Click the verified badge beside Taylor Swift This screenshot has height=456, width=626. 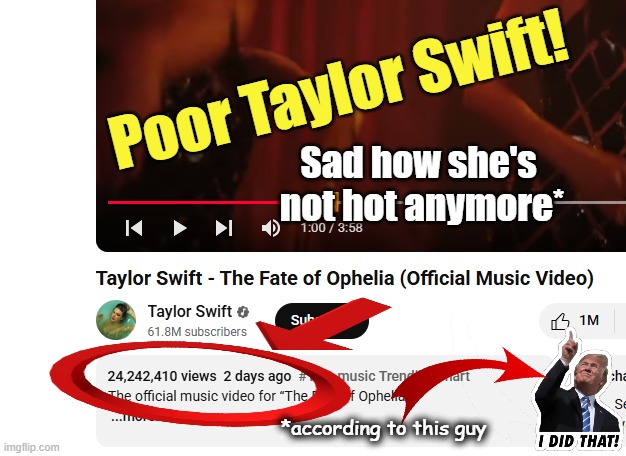click(243, 312)
